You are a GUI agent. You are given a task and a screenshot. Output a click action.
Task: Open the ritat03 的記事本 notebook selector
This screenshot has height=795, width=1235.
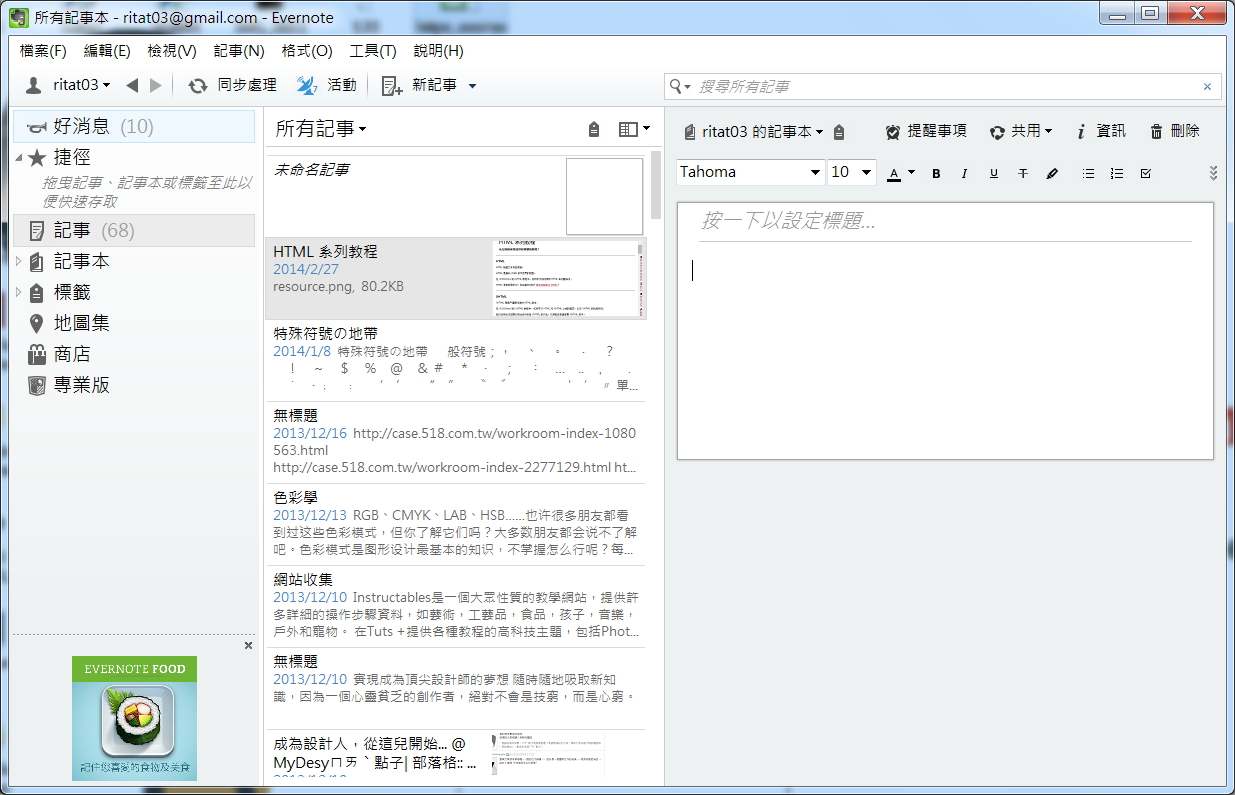click(x=753, y=131)
